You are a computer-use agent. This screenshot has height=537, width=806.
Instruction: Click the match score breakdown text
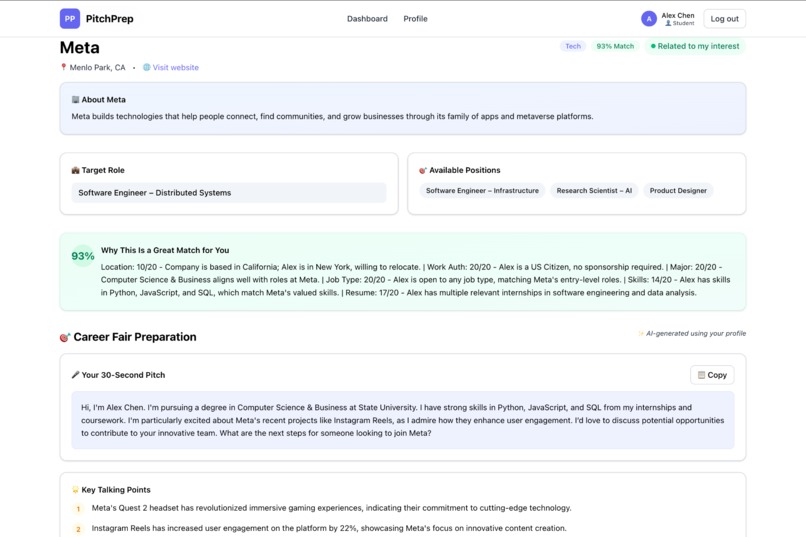click(415, 280)
